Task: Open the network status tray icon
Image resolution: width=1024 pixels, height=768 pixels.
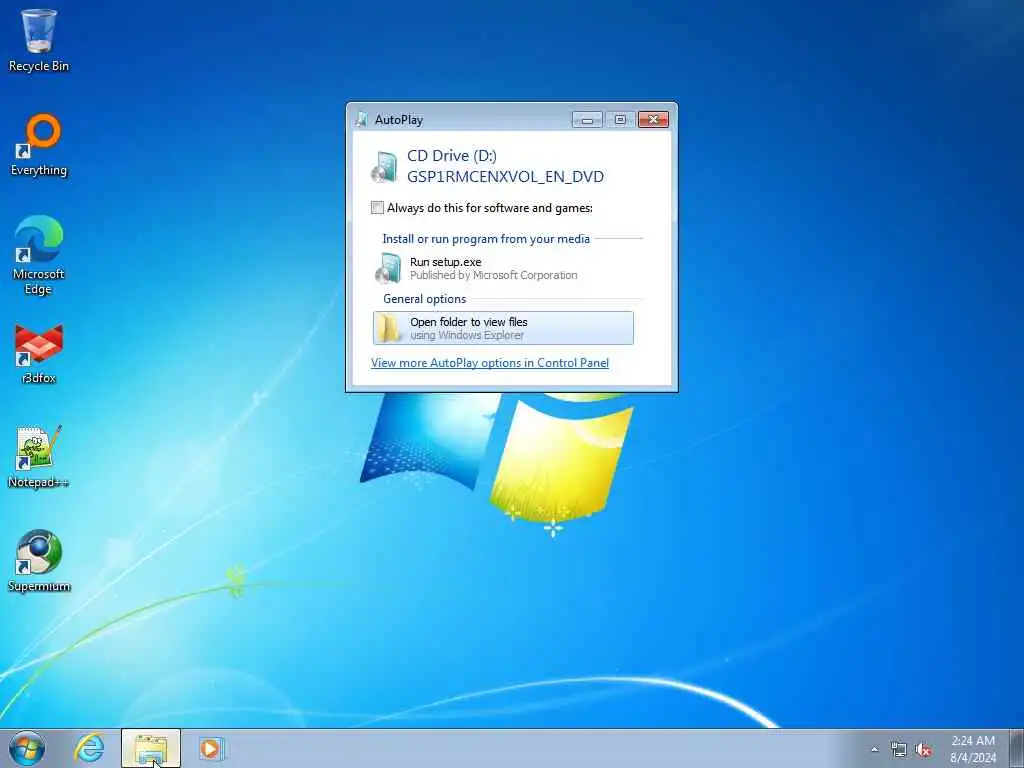Action: [899, 750]
